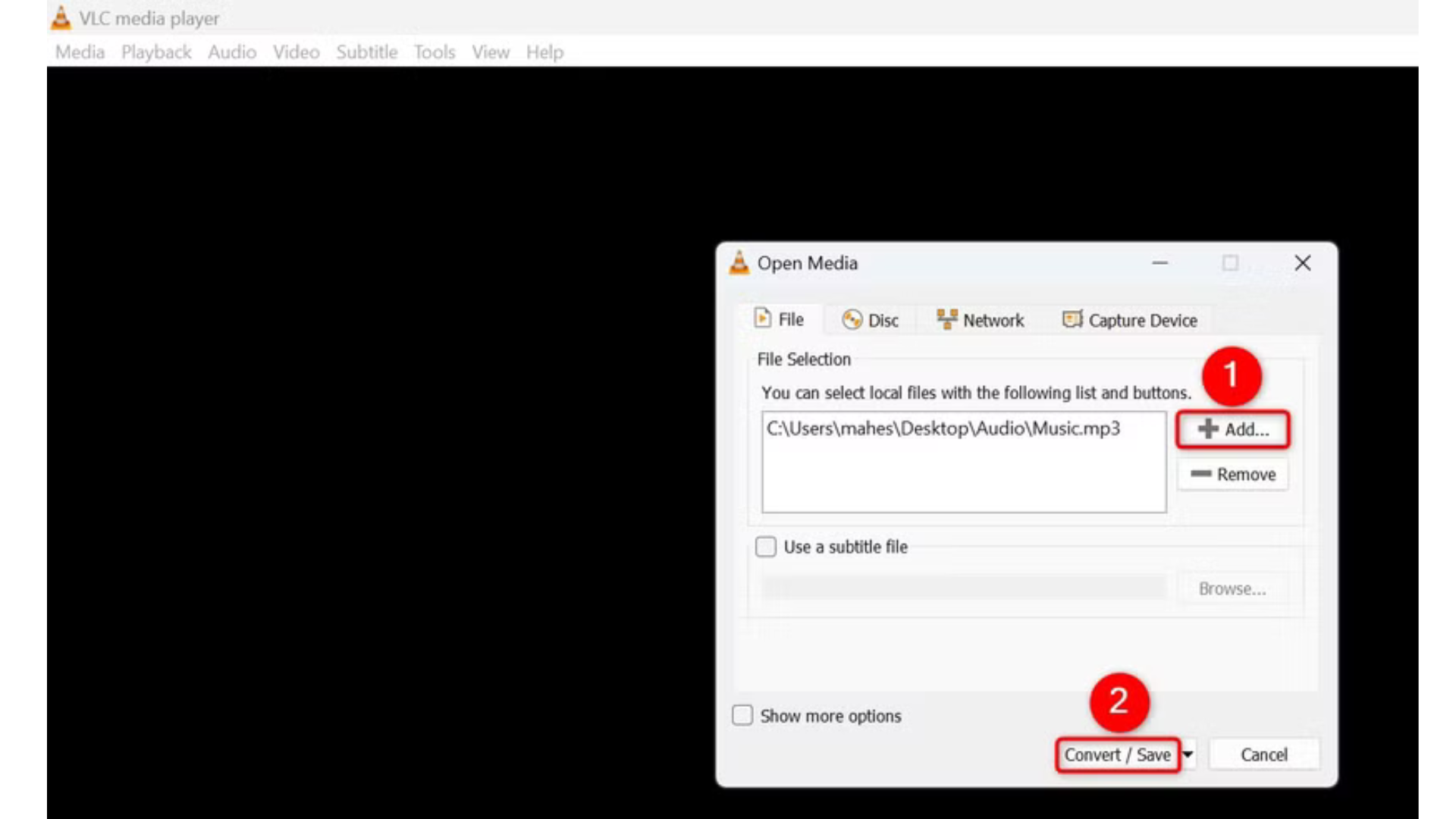Cancel the Open Media dialog
This screenshot has width=1456, height=819.
pos(1263,754)
